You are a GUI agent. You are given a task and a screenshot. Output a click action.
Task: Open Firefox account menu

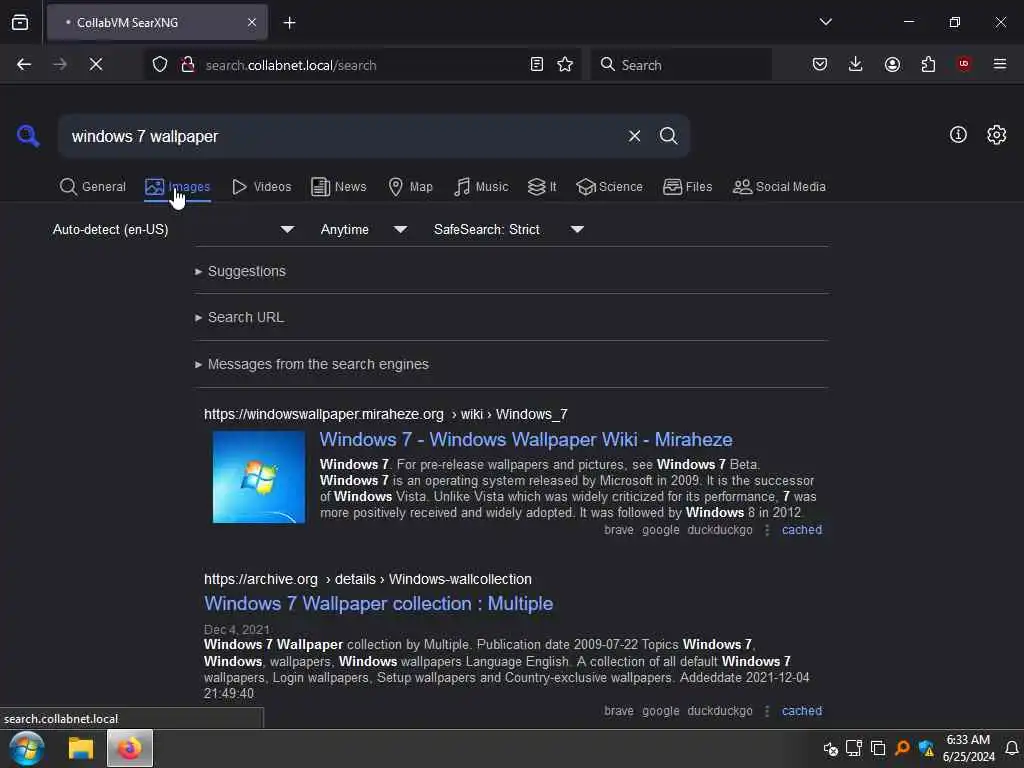click(x=892, y=64)
